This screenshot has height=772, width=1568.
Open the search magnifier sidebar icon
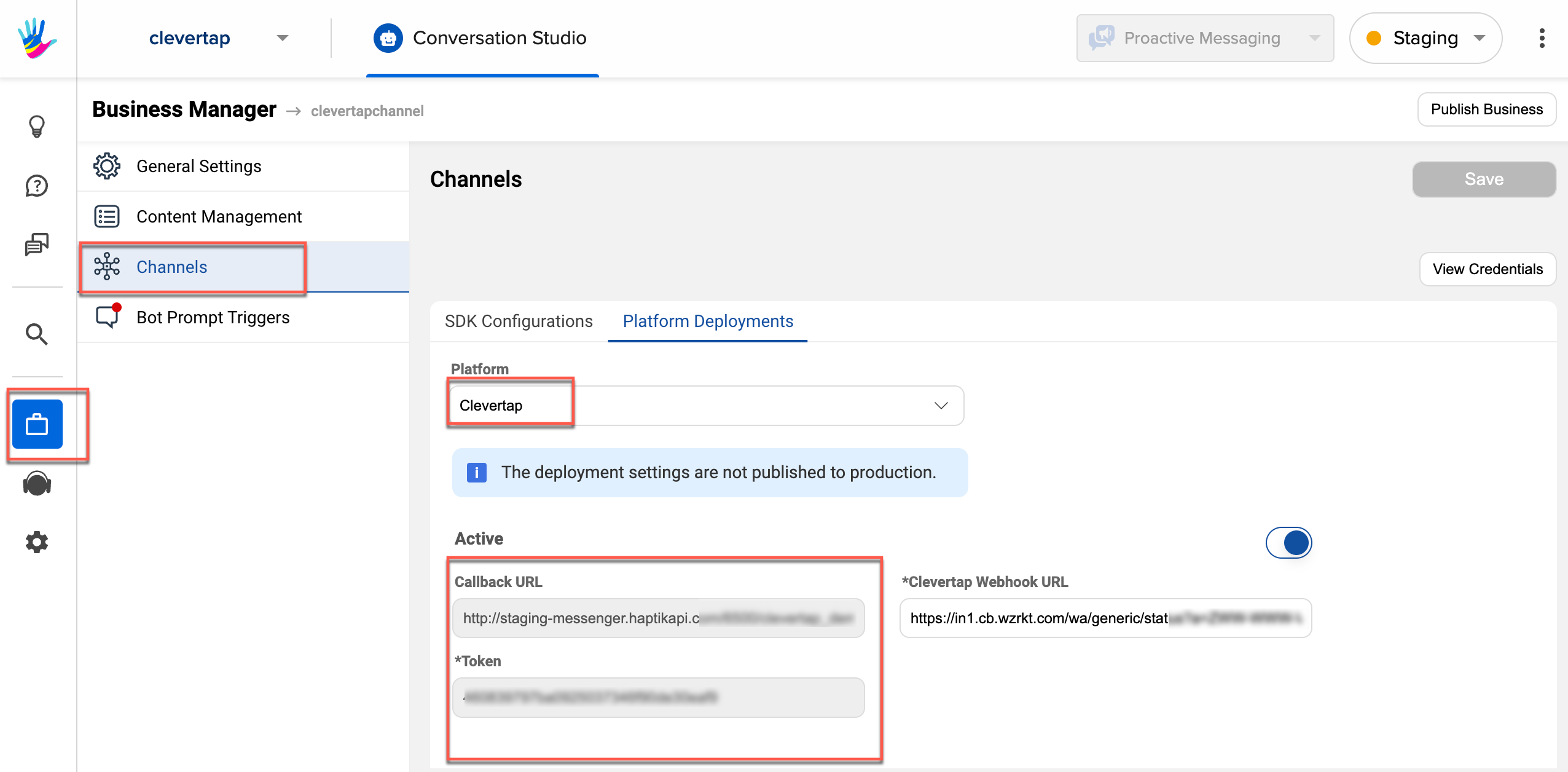37,334
